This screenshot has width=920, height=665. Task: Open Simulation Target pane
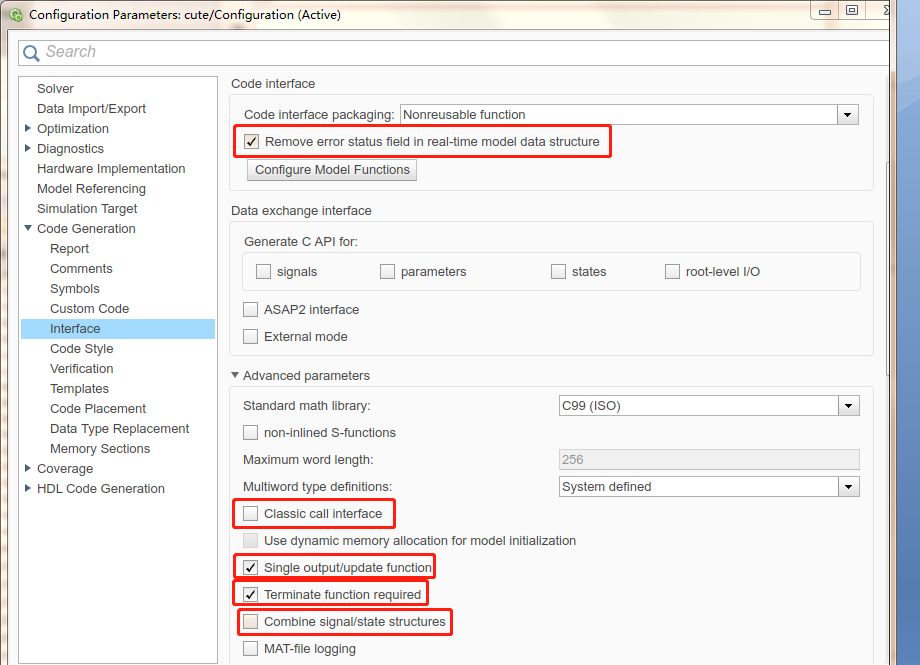click(x=87, y=208)
